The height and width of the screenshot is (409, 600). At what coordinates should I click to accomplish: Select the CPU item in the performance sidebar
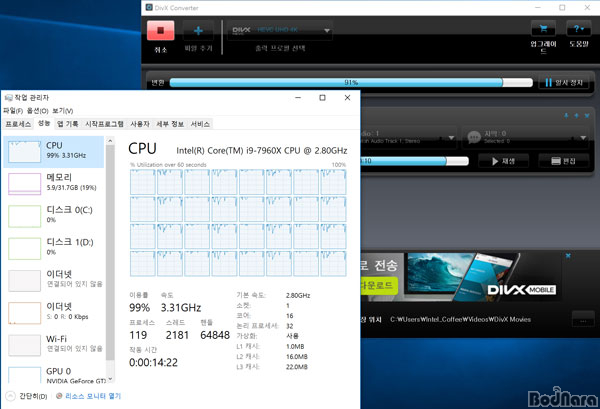click(x=54, y=152)
